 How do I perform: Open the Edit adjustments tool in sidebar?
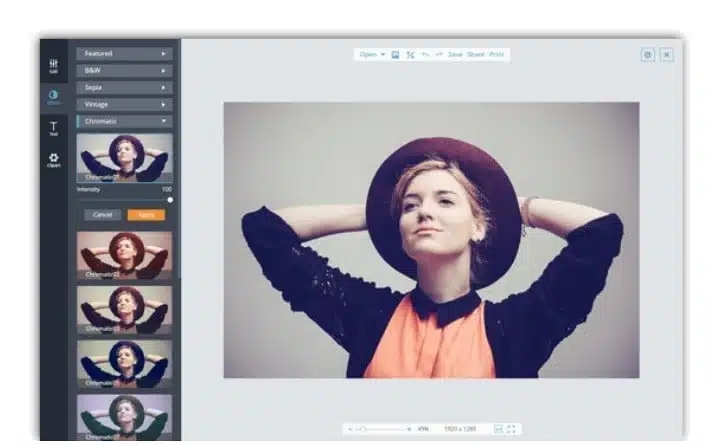(x=53, y=66)
